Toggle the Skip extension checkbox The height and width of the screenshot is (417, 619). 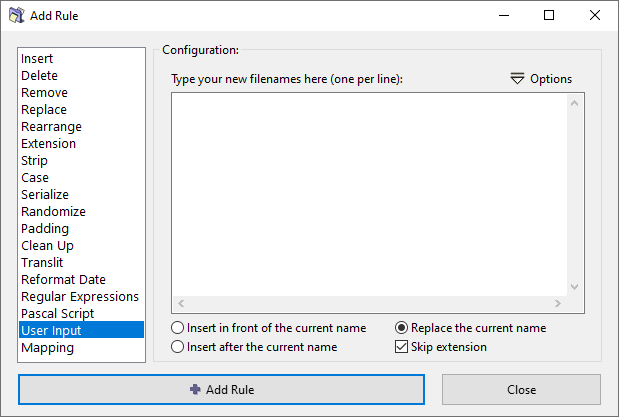(441, 347)
